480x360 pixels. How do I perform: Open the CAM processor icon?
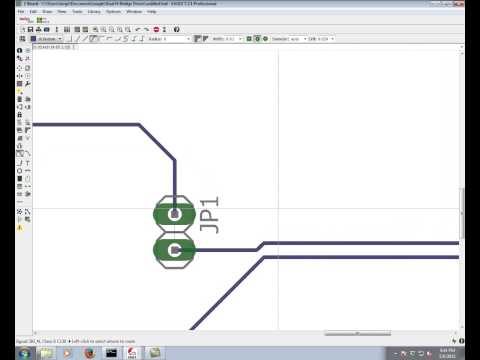point(47,29)
